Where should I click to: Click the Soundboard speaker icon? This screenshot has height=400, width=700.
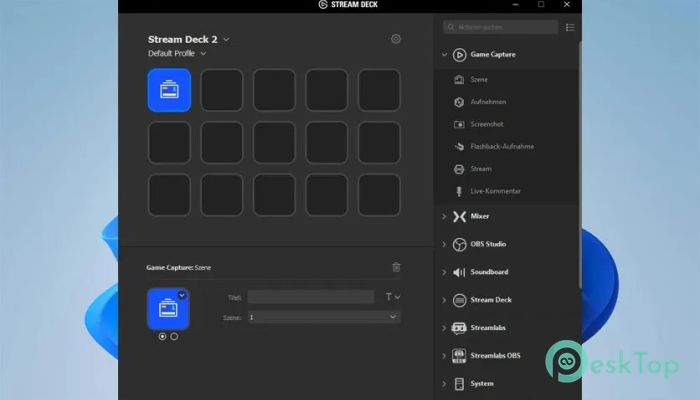459,272
